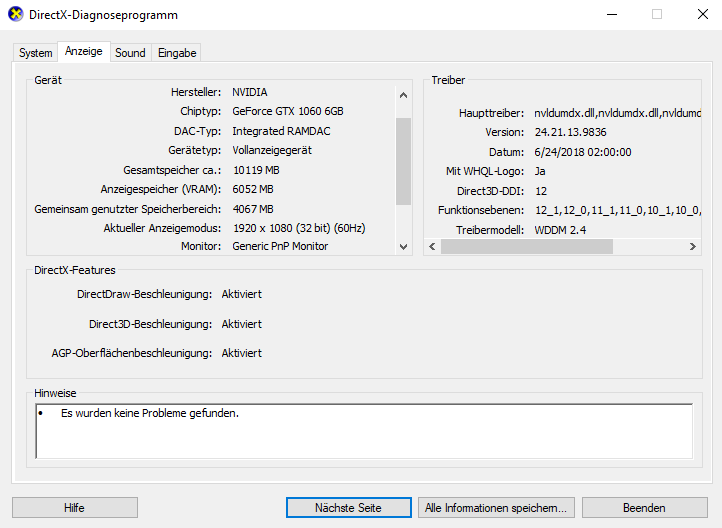Click the Gerät list scroll-down arrow

(x=403, y=247)
